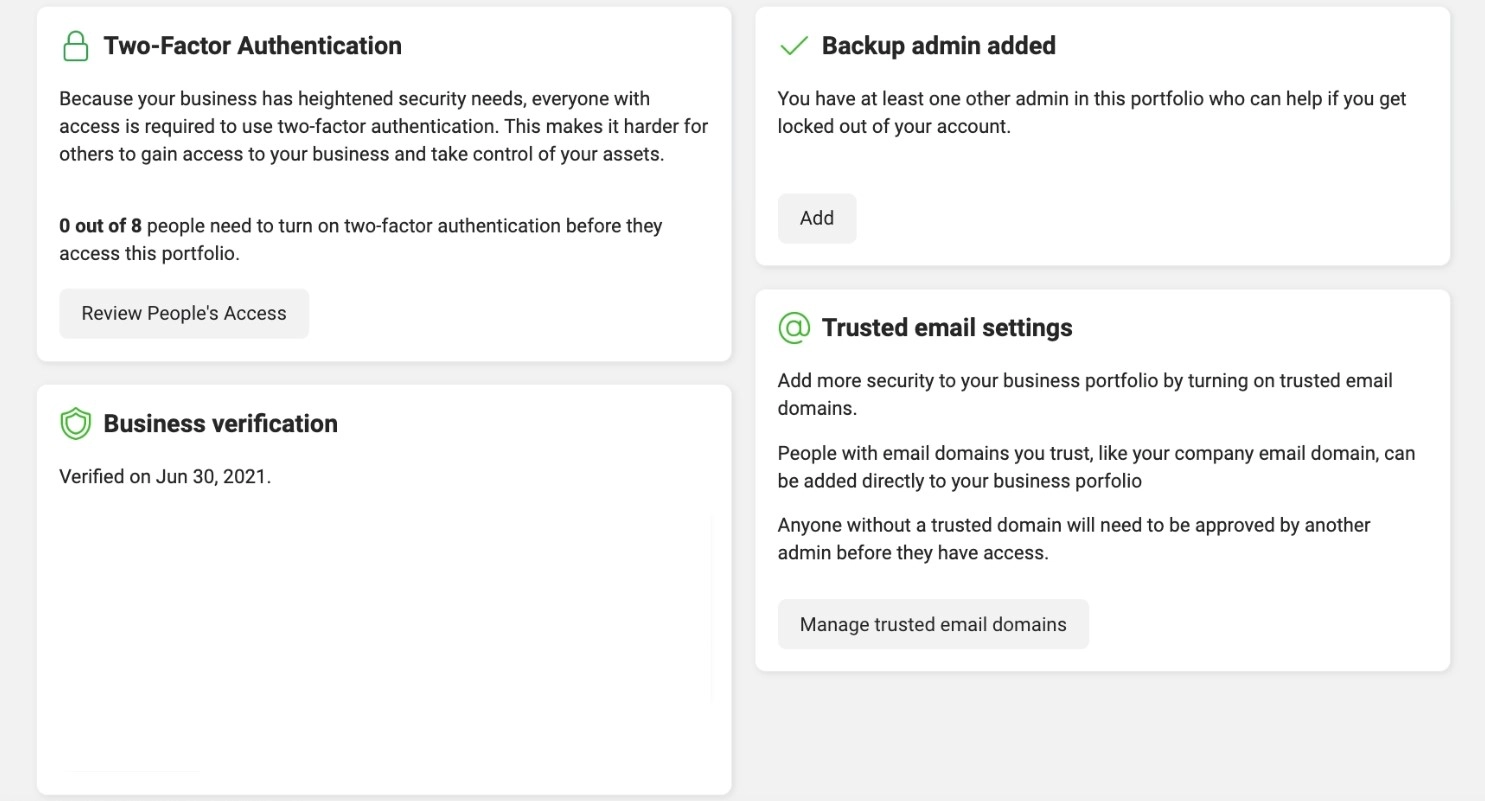Viewport: 1485px width, 801px height.
Task: Select the Backup admin added heading
Action: 939,46
